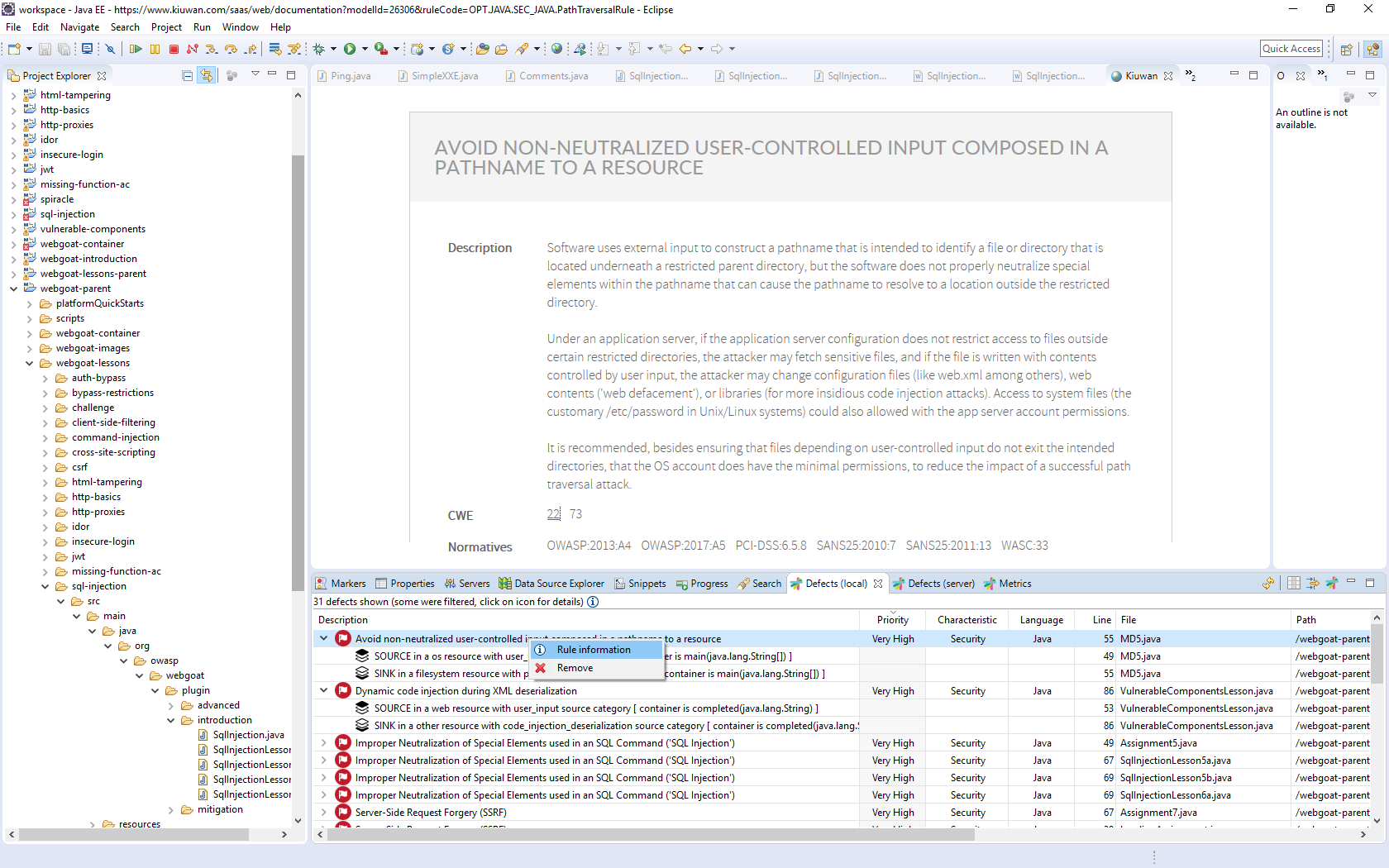Click the Collapse All icon in Project Explorer

click(187, 75)
